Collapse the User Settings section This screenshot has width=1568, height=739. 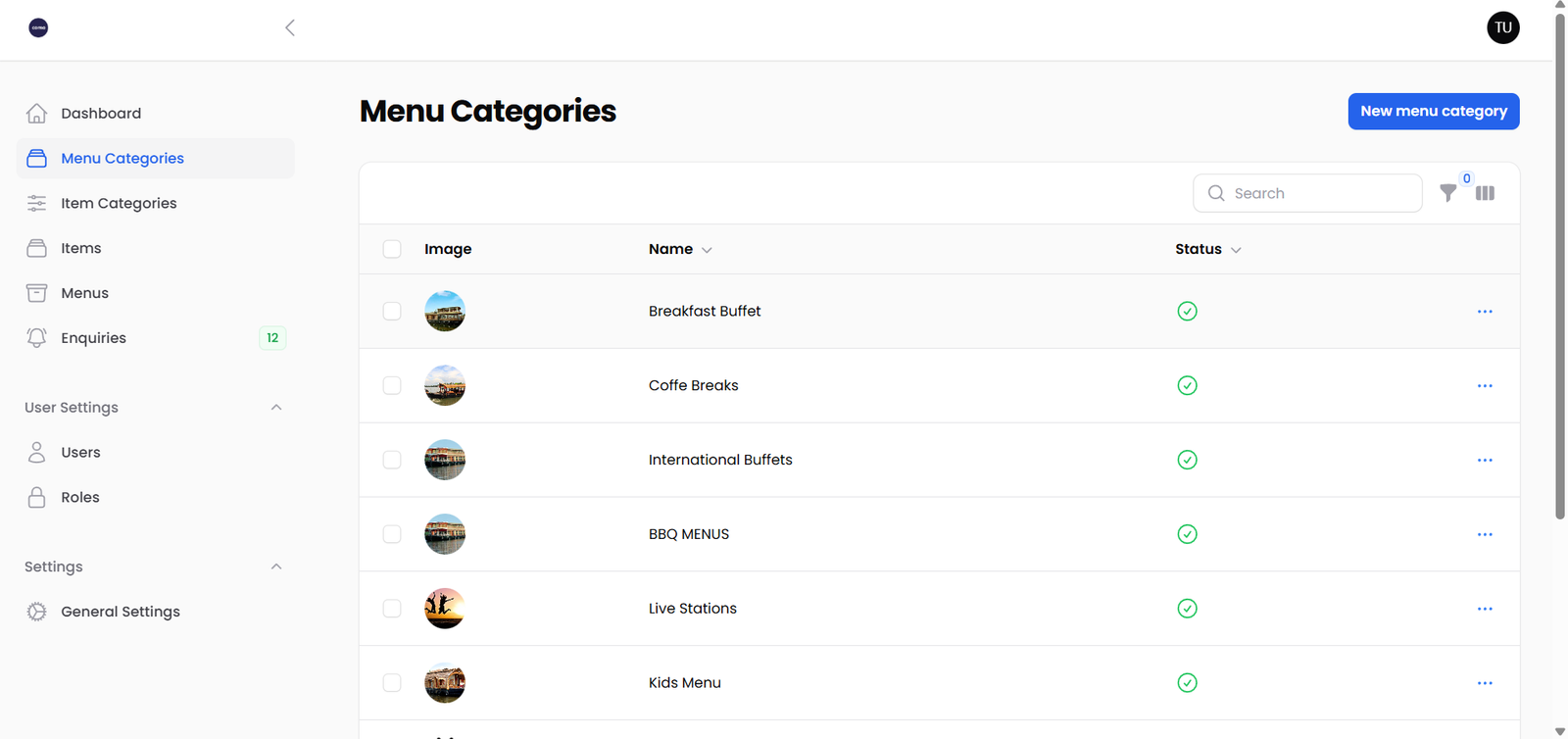pyautogui.click(x=276, y=408)
